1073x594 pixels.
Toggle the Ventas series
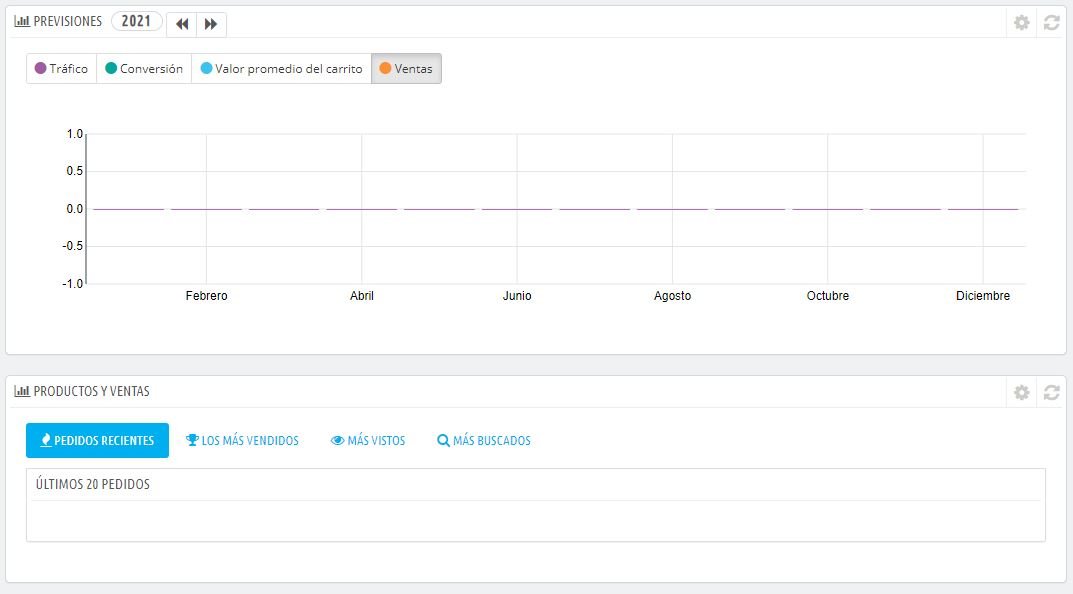point(406,68)
